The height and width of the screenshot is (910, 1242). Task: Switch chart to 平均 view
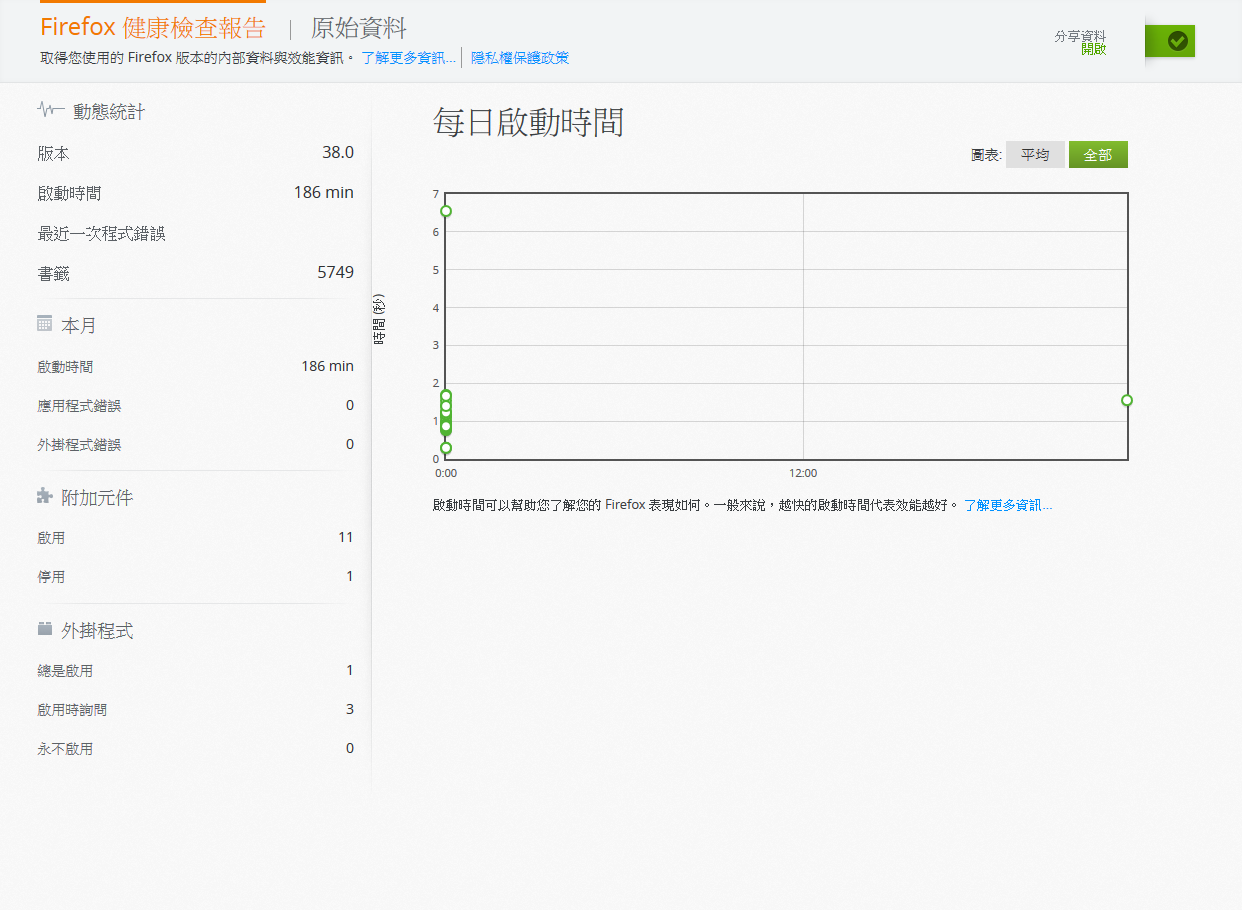click(x=1035, y=155)
